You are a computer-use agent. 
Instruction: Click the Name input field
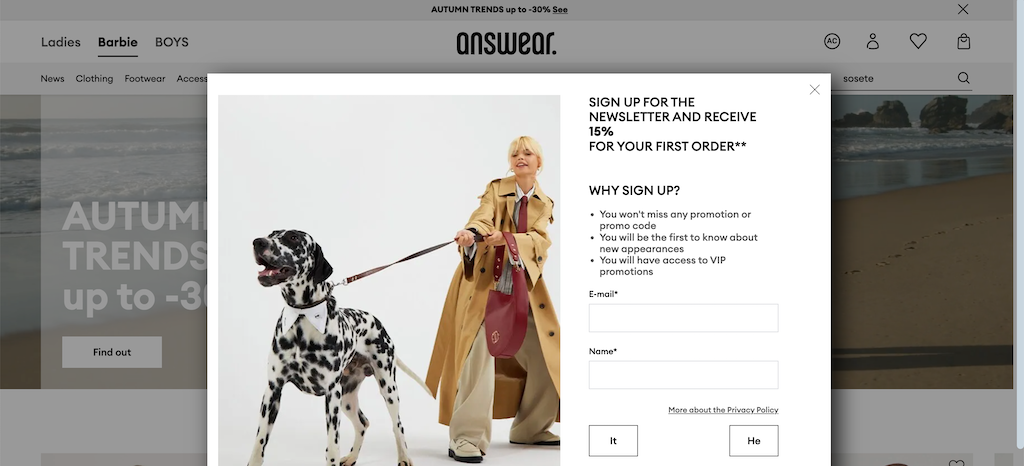683,375
